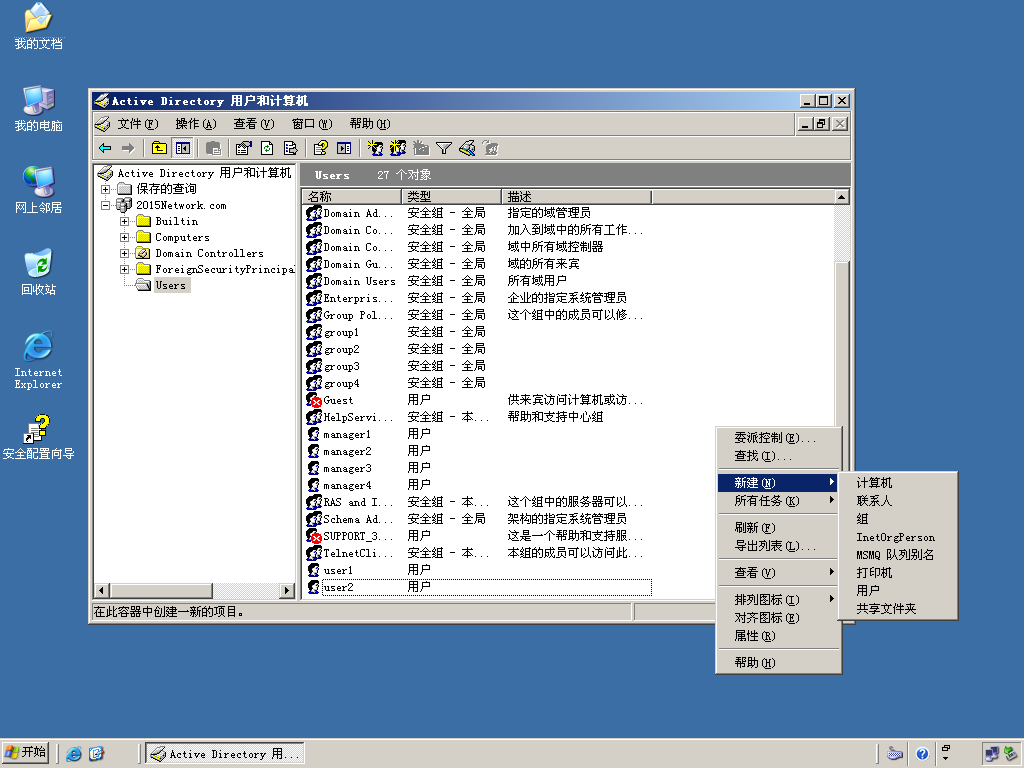The image size is (1024, 768).
Task: Create a new 共享文件夹 from the submenu
Action: click(x=898, y=609)
